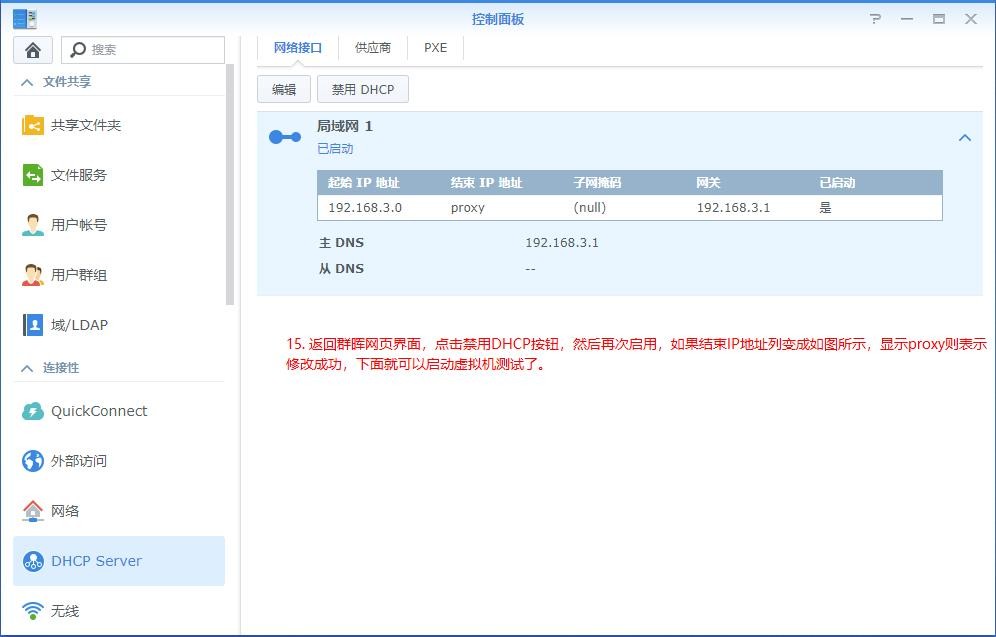Click the 是 enabled cell
Screen dimensions: 996x637
coord(825,208)
